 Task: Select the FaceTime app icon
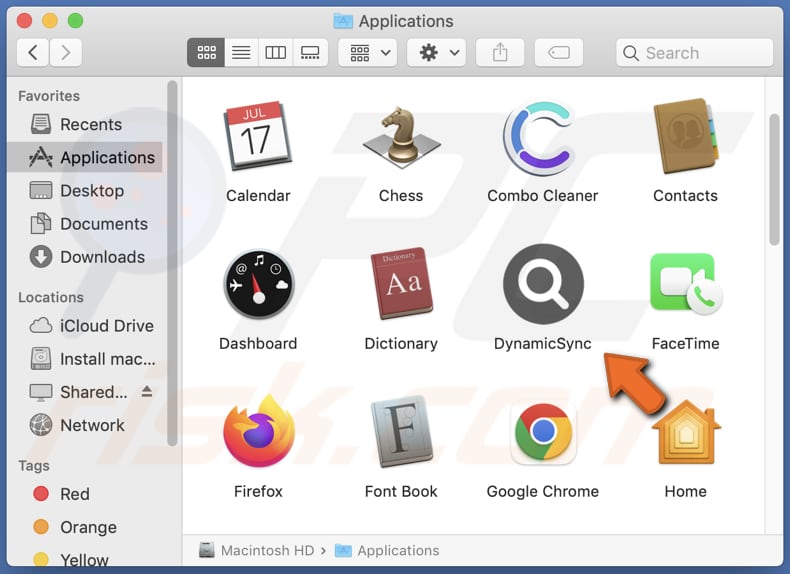686,283
